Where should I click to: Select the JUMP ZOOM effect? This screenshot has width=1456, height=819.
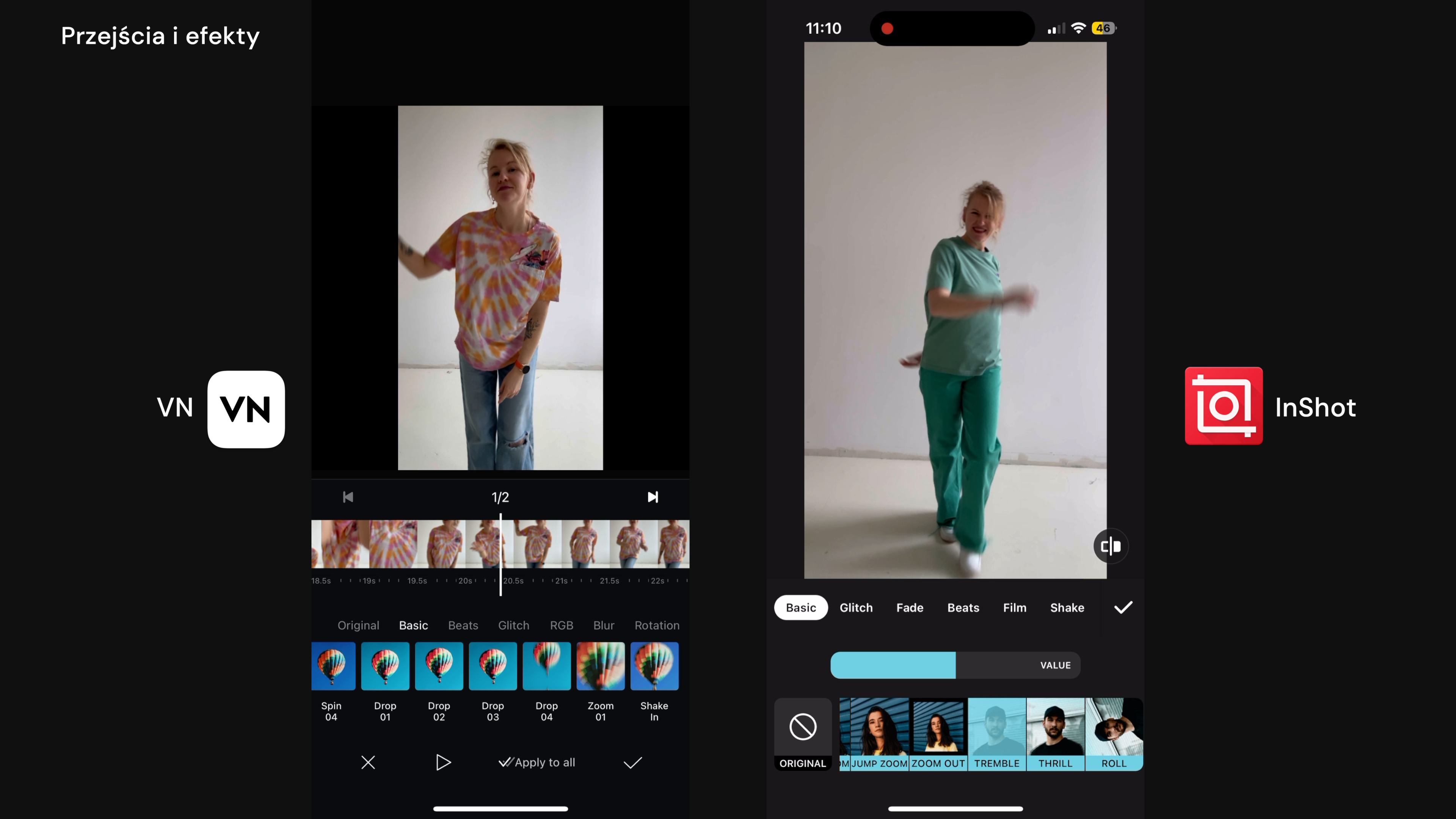880,733
